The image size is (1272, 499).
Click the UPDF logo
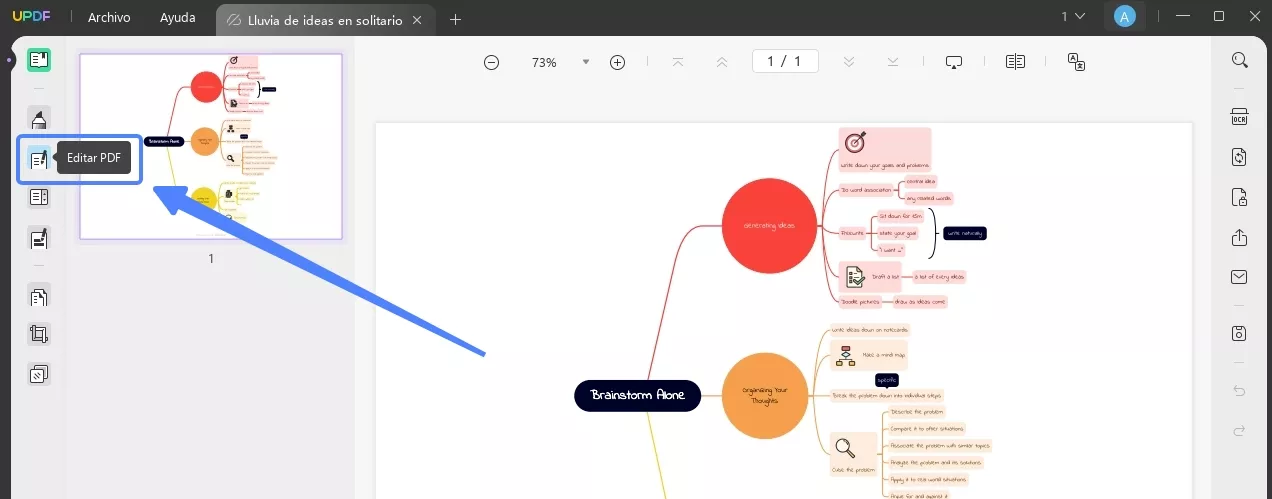click(x=30, y=17)
